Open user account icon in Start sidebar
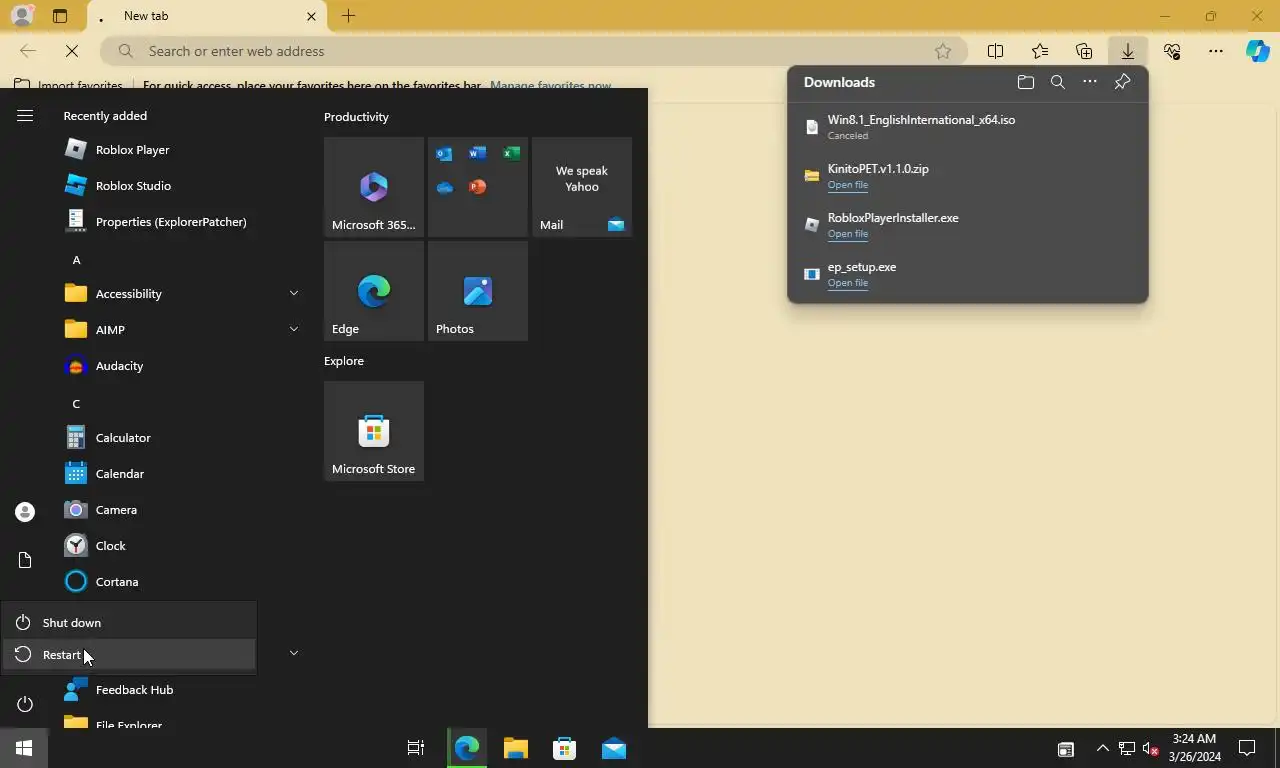1280x768 pixels. pos(25,512)
